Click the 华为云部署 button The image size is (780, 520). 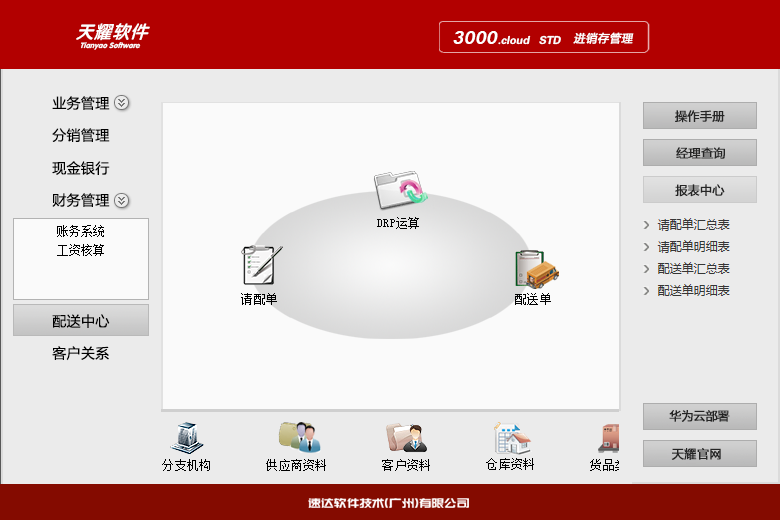[699, 416]
